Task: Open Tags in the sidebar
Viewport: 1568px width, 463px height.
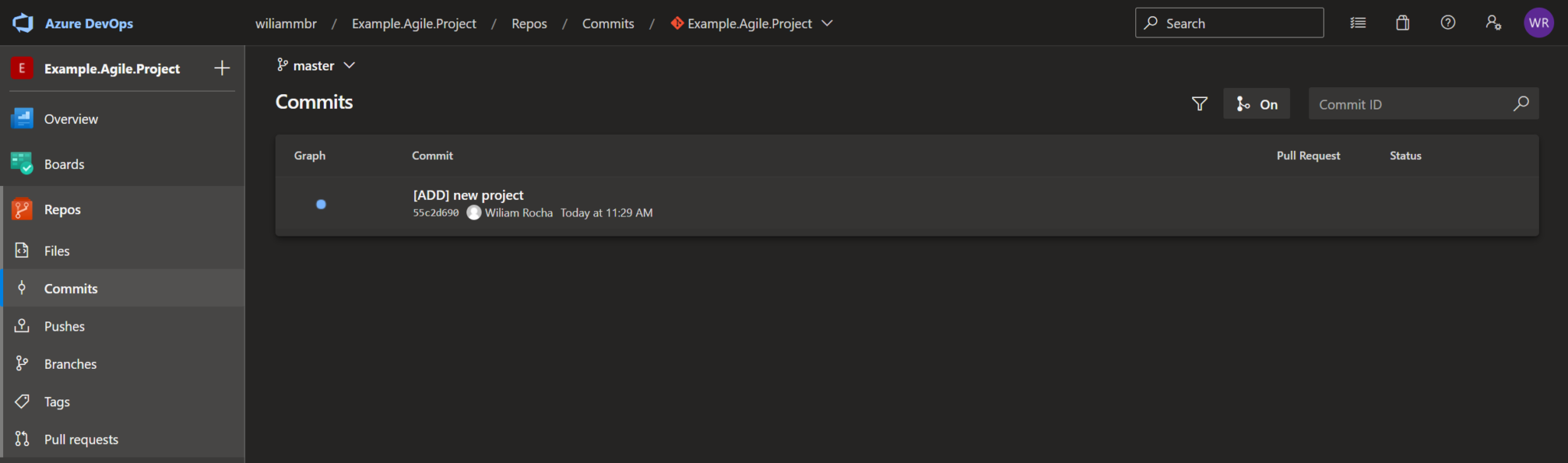Action: pos(122,401)
